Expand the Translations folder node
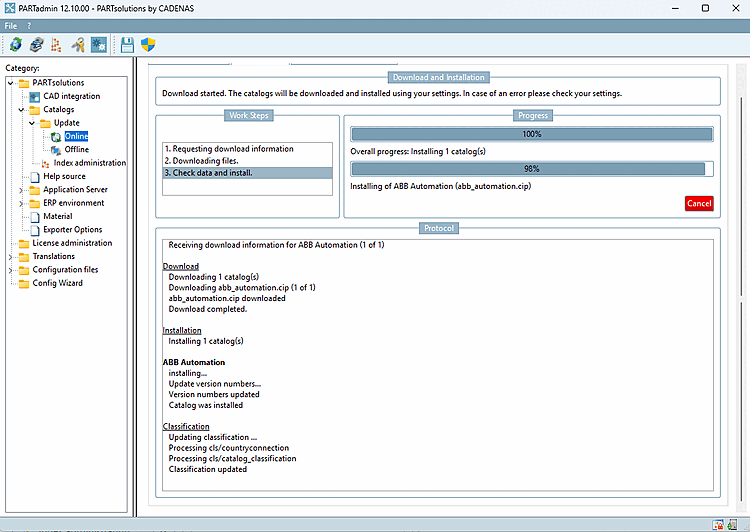Image resolution: width=750 pixels, height=532 pixels. tap(11, 257)
